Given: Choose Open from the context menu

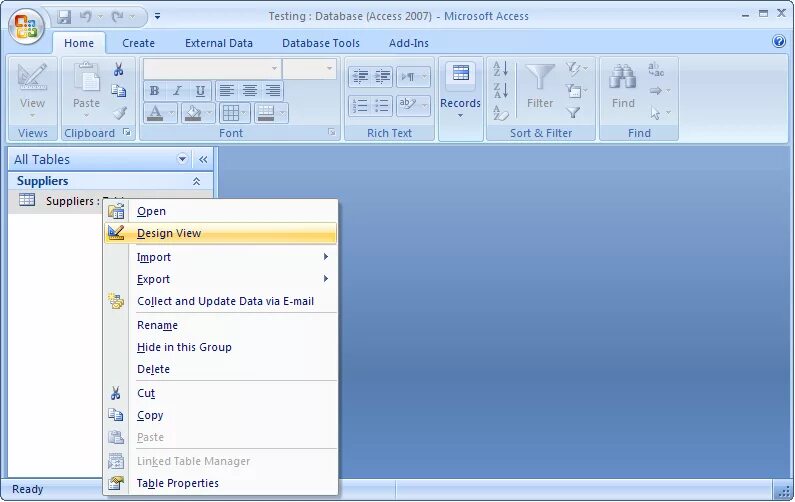Looking at the screenshot, I should click(x=221, y=211).
